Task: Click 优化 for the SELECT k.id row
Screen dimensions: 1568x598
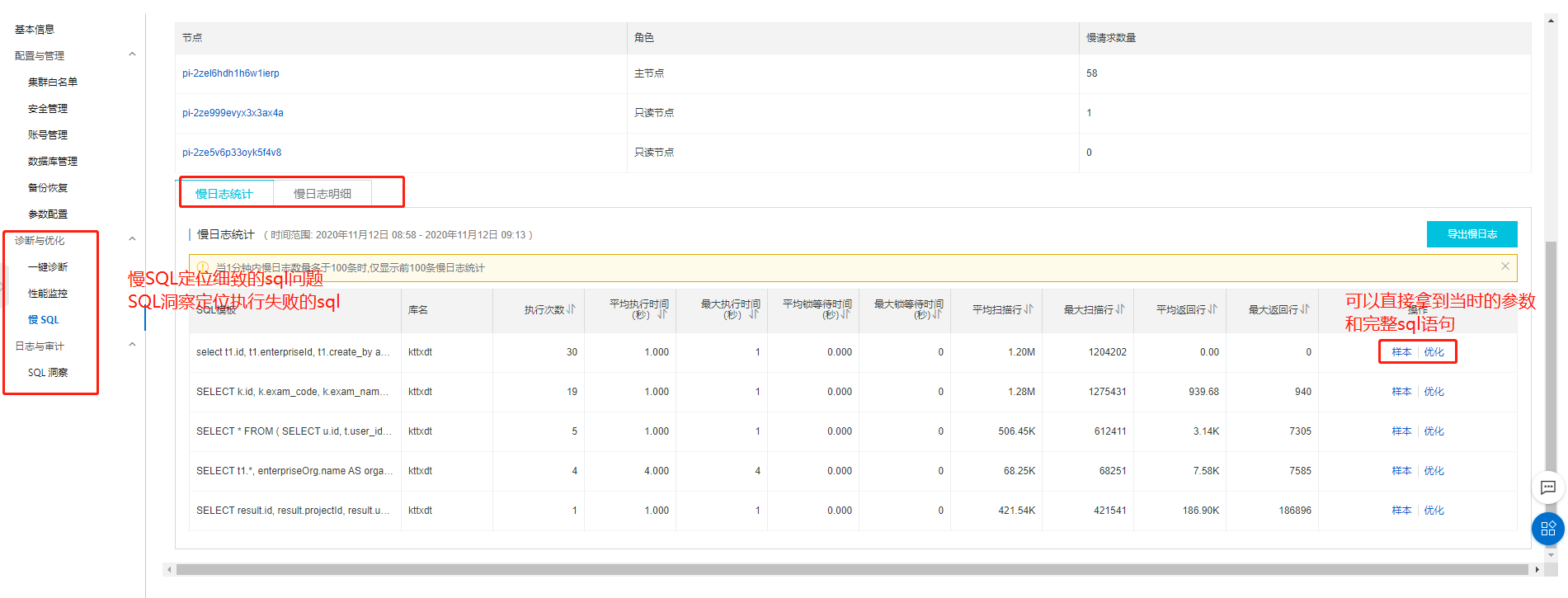Action: tap(1434, 392)
